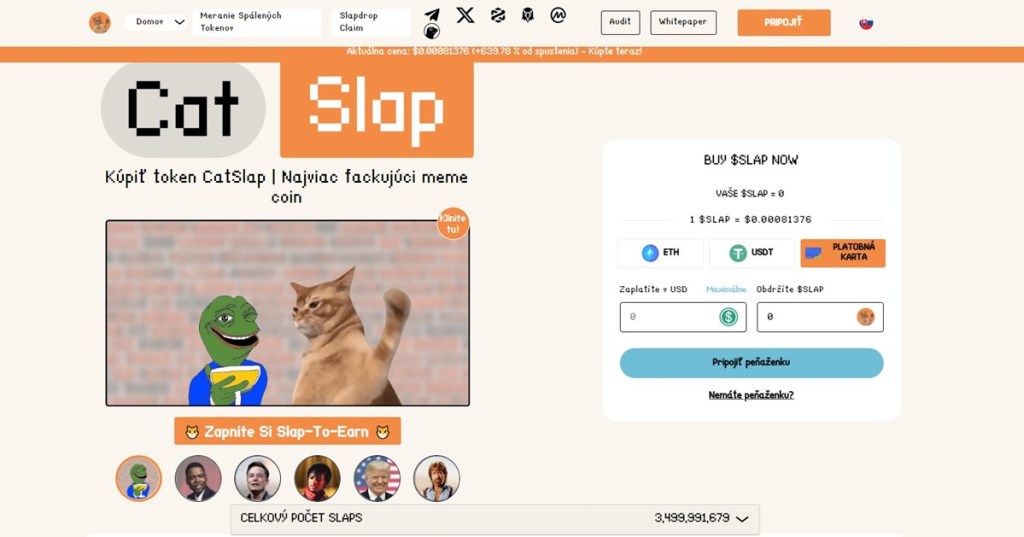Open the Slapdrop Claim menu item
1024x537 pixels.
coord(370,22)
